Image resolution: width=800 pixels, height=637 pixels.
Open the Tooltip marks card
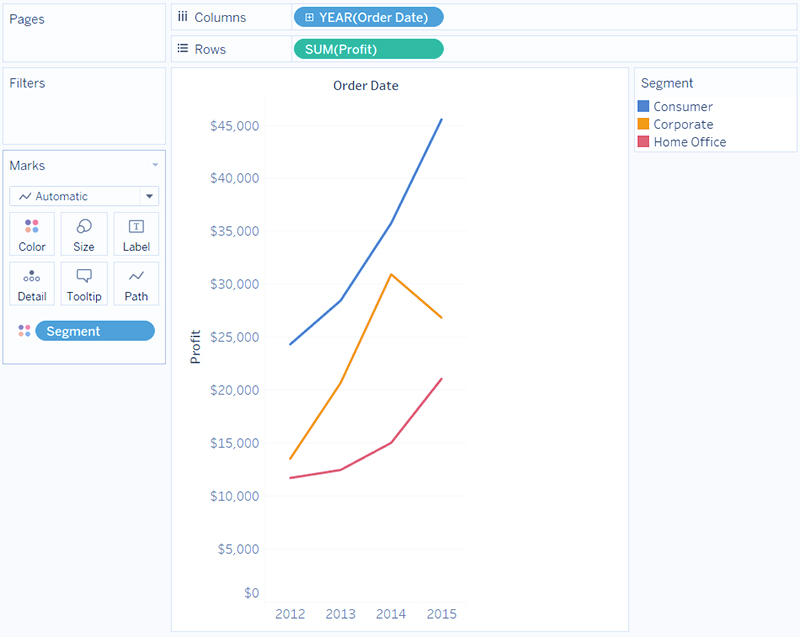tap(84, 284)
